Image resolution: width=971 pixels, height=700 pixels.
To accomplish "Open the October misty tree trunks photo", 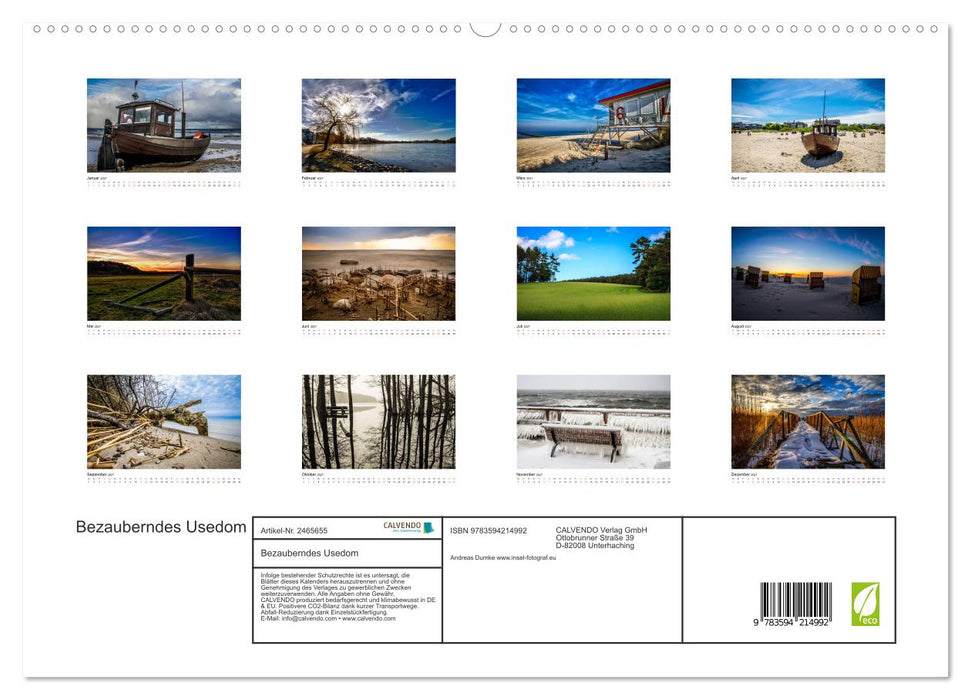I will point(378,421).
